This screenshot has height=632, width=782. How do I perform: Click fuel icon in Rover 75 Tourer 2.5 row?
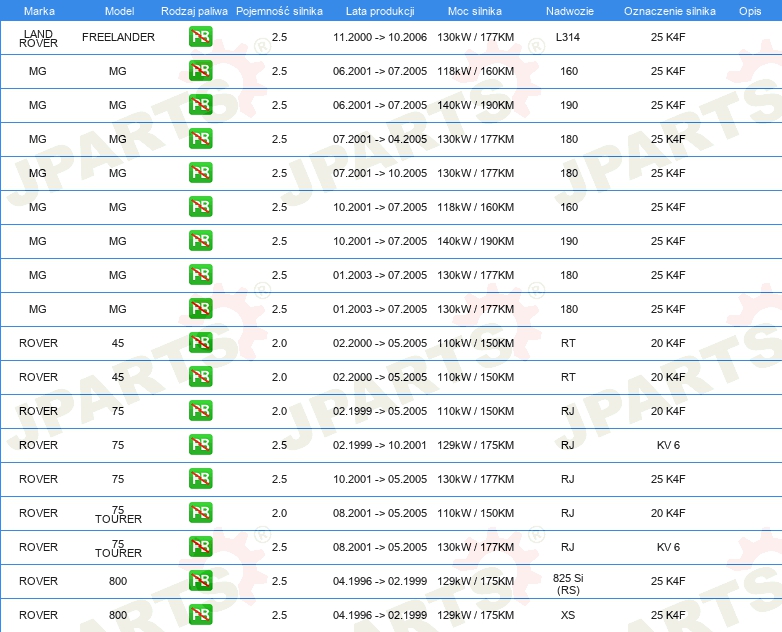200,546
